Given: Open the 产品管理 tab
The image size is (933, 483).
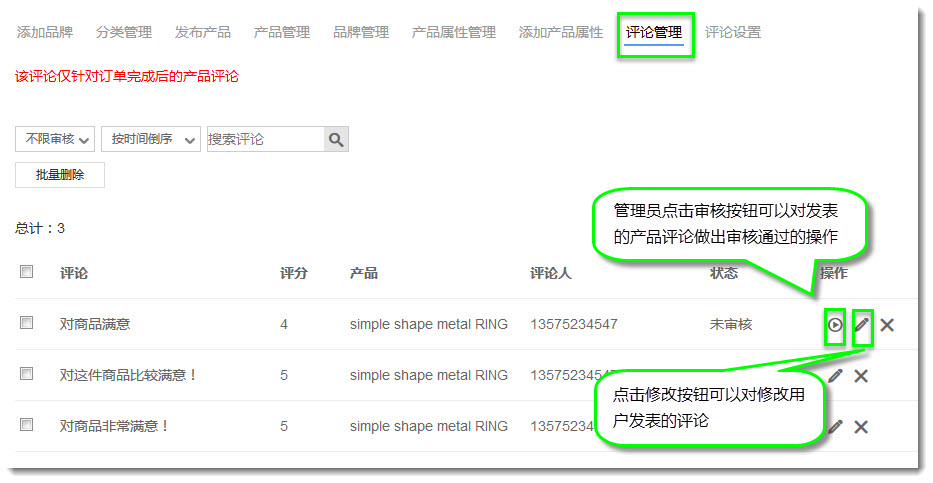Looking at the screenshot, I should pos(281,32).
